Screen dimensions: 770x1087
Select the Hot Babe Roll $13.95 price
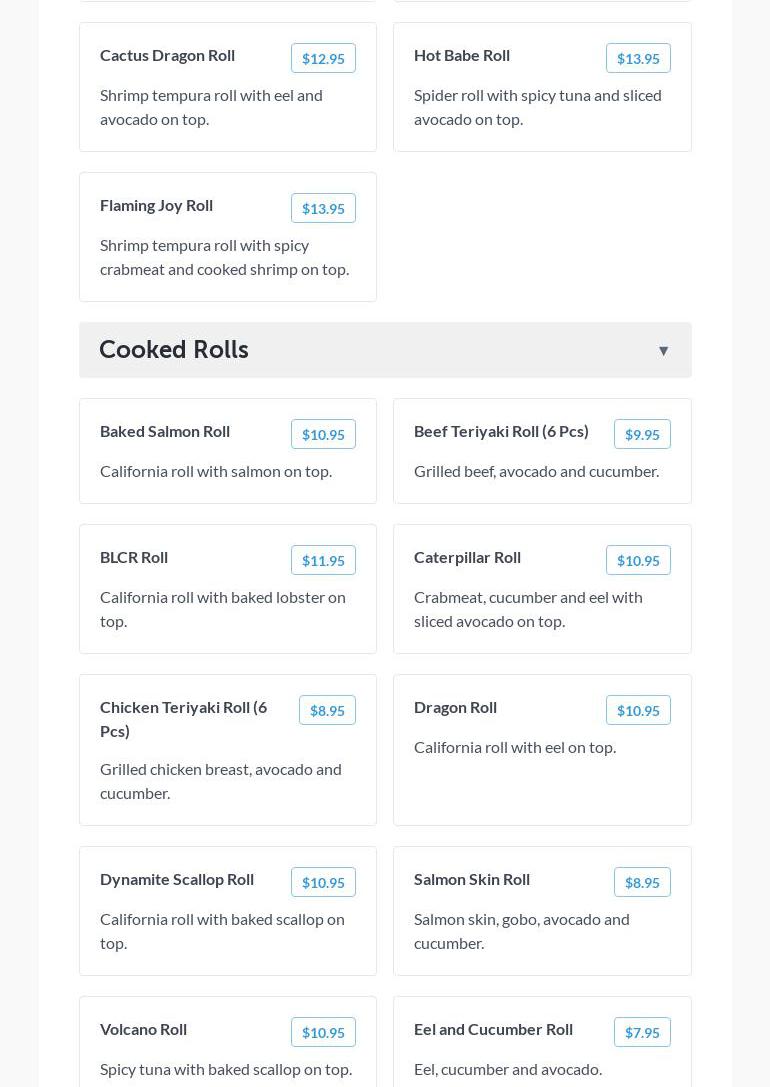pos(638,58)
